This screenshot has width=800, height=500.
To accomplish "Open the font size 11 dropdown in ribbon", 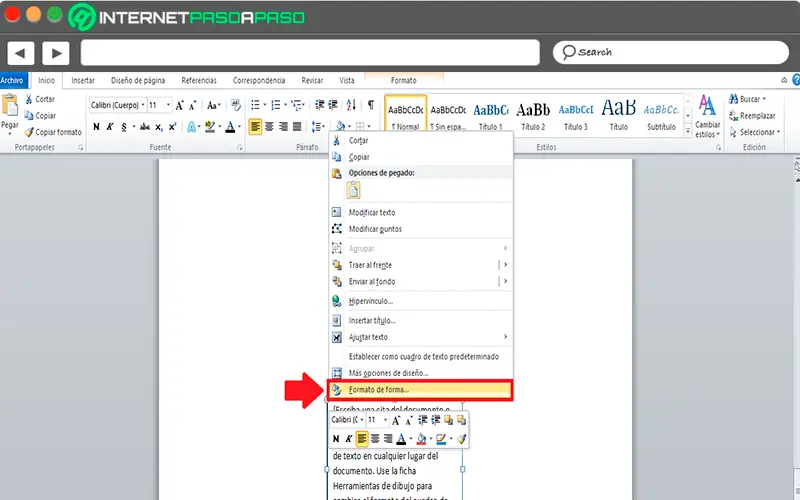I will [x=168, y=105].
